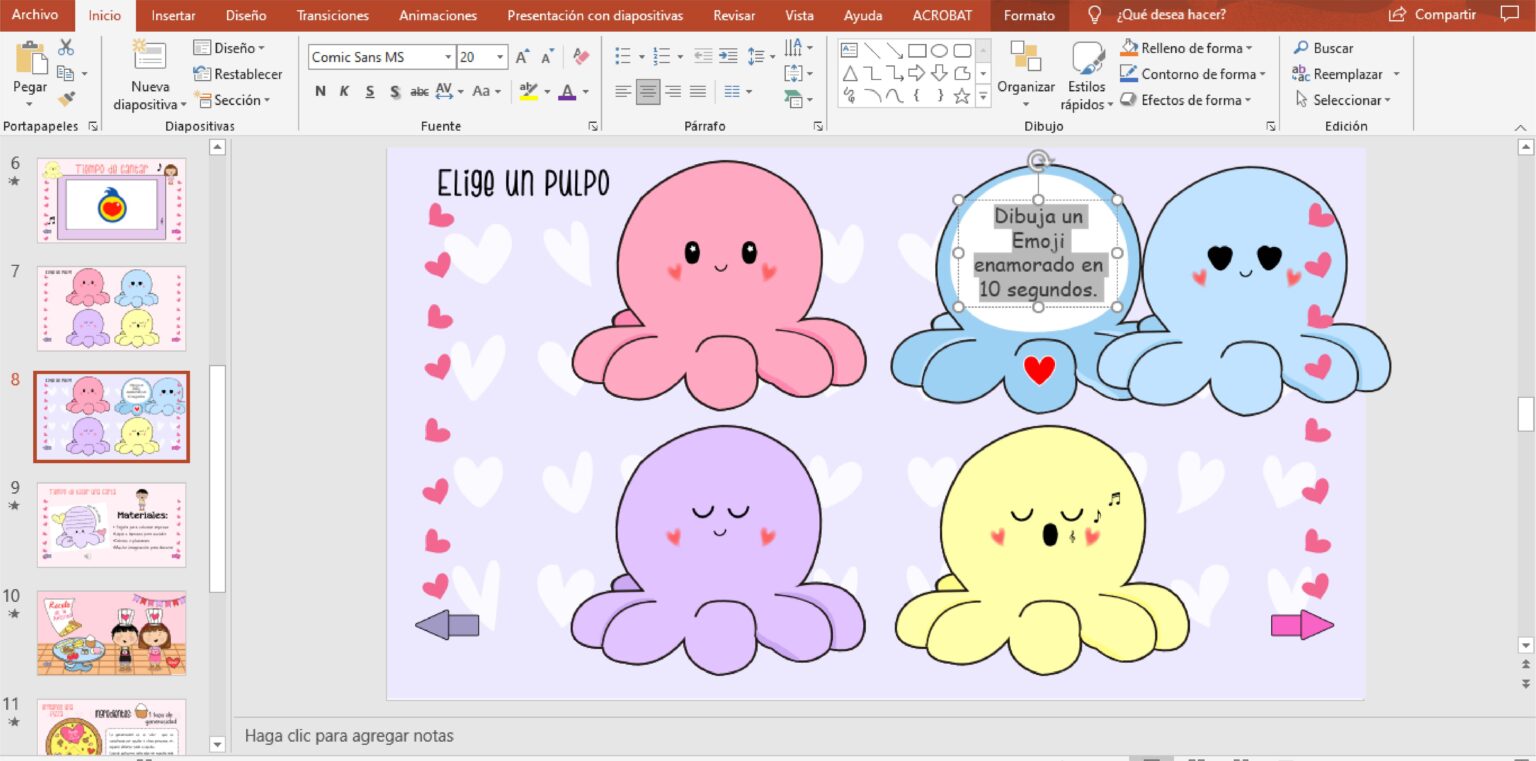Increase font size with the larger A
Viewport: 1536px width, 761px height.
[x=522, y=58]
